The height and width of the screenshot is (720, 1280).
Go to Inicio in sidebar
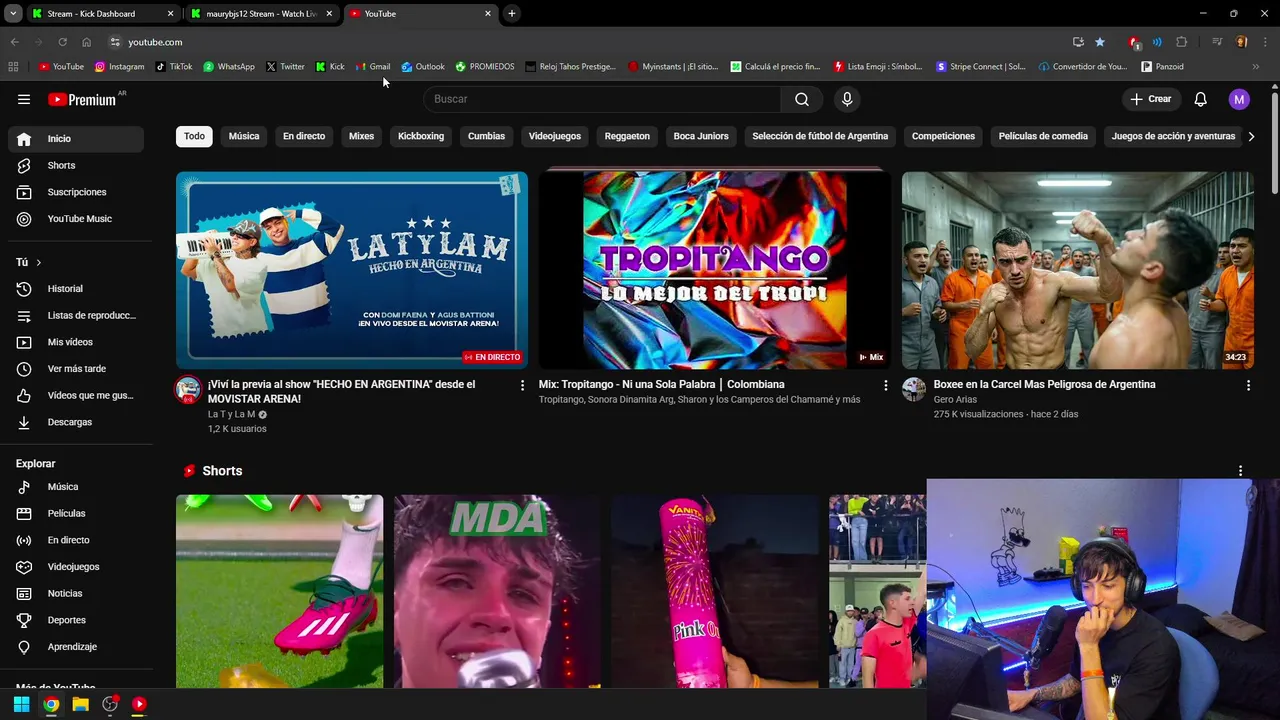pyautogui.click(x=76, y=139)
